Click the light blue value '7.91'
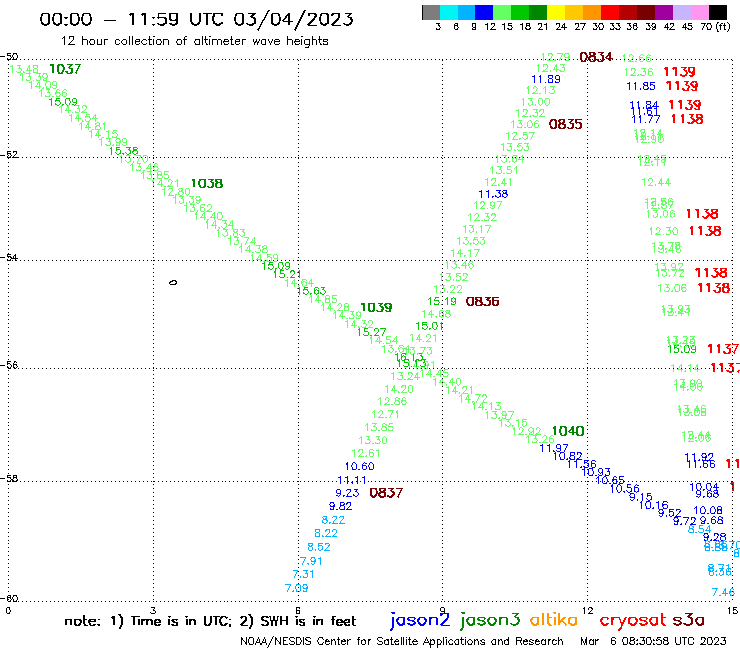This screenshot has height=650, width=740. (x=311, y=561)
